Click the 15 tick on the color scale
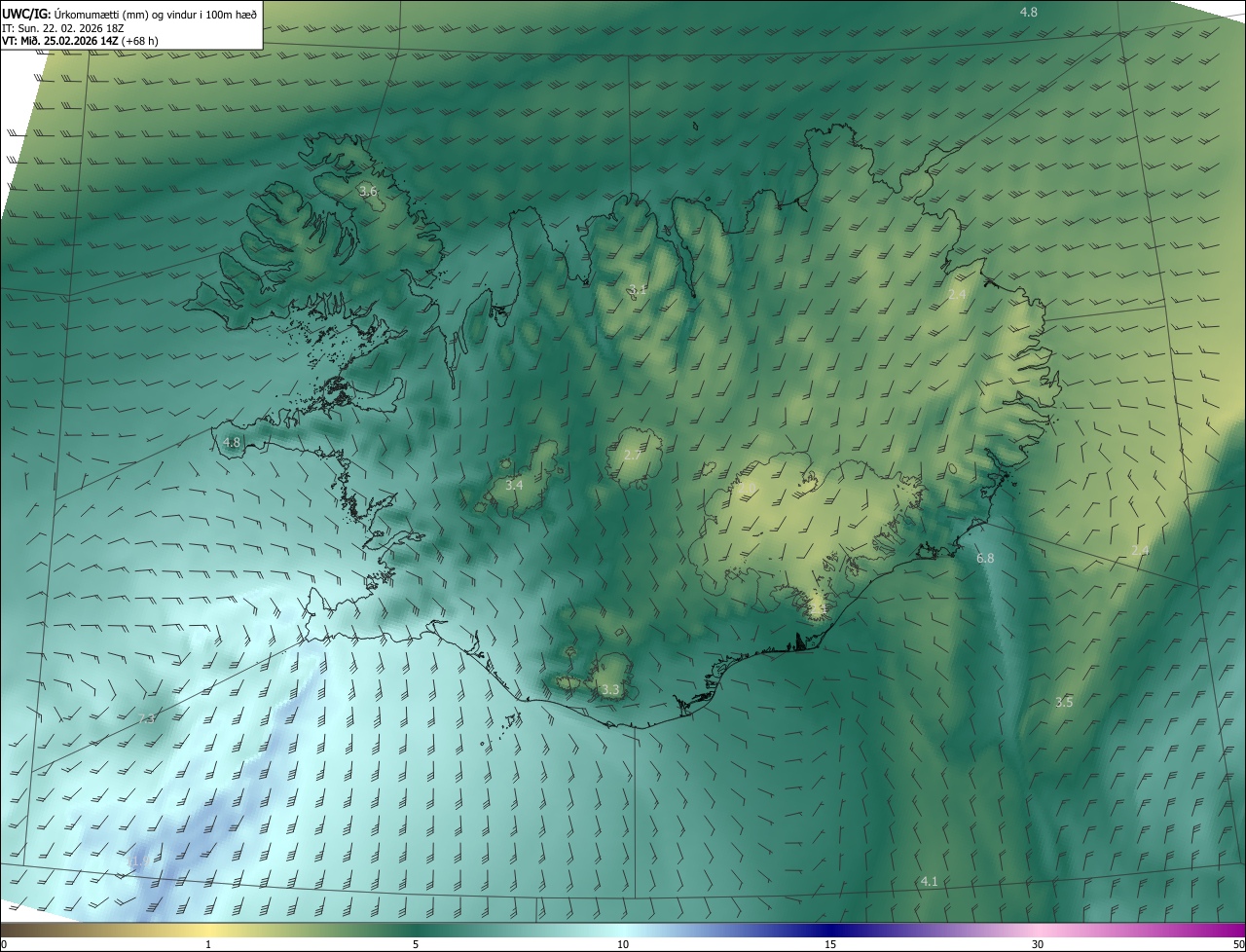The width and height of the screenshot is (1246, 952). [x=830, y=944]
